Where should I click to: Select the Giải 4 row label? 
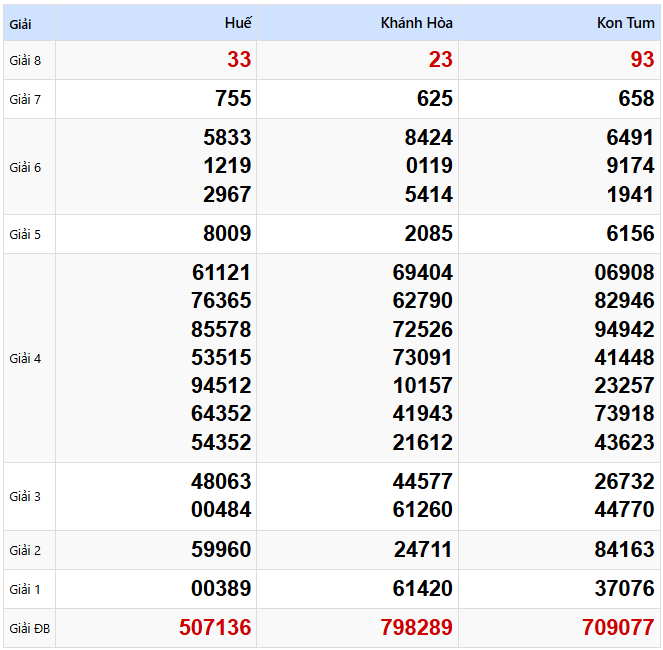25,358
